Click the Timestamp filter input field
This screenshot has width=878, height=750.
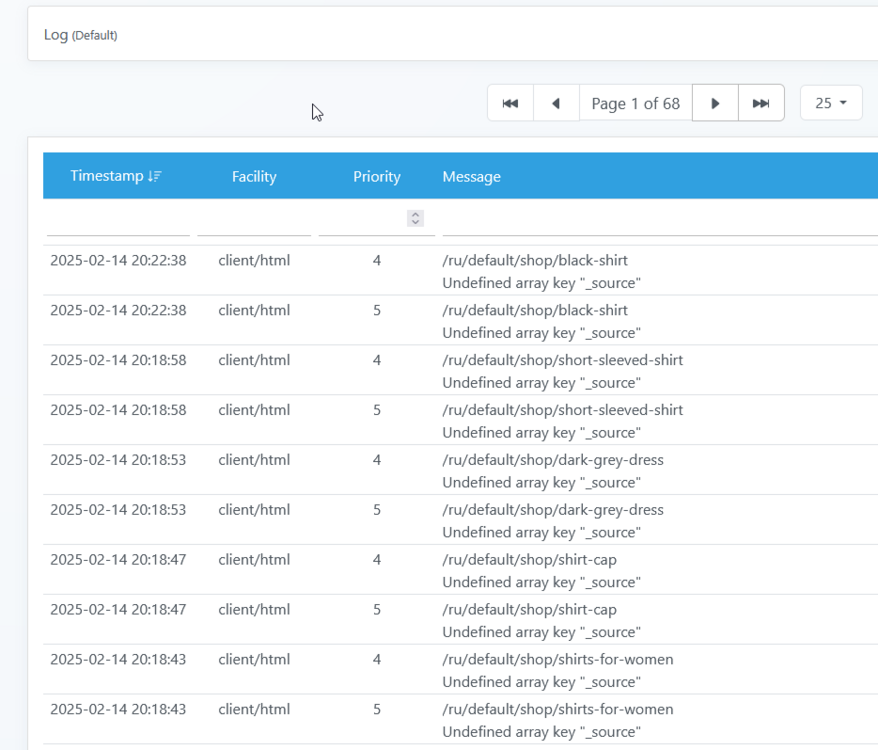(117, 218)
